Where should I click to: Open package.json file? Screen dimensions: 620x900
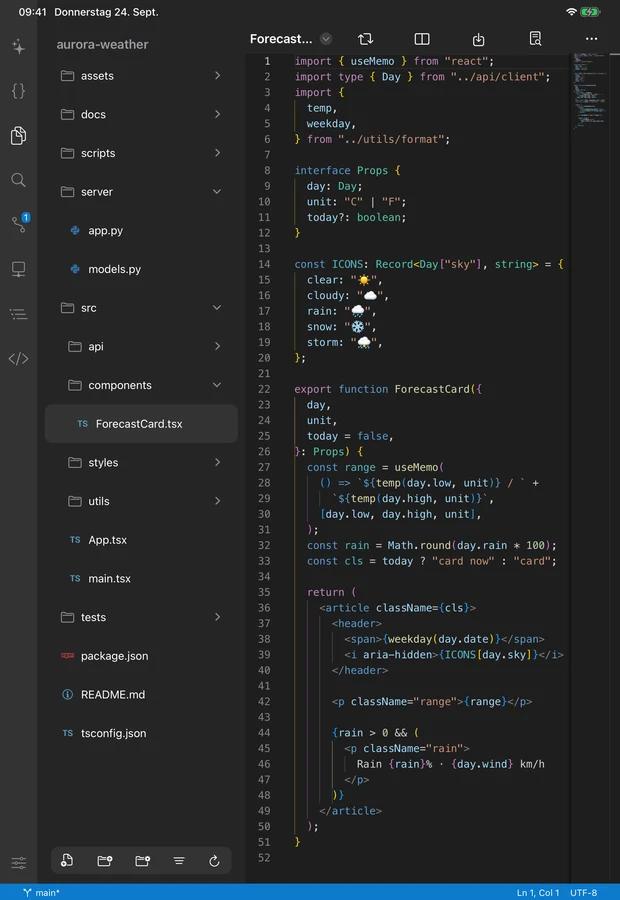pyautogui.click(x=141, y=655)
